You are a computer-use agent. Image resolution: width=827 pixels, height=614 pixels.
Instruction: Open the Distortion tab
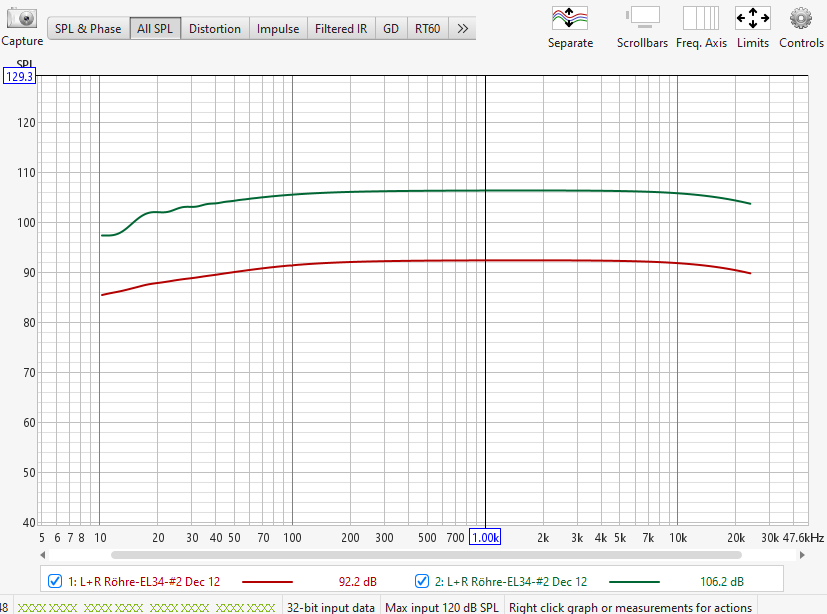coord(215,29)
